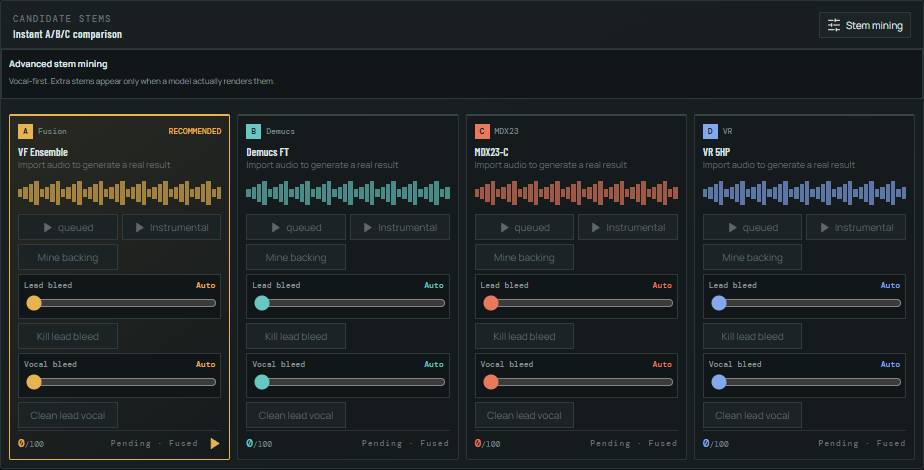Click Mine backing on VF Ensemble card

tap(68, 257)
